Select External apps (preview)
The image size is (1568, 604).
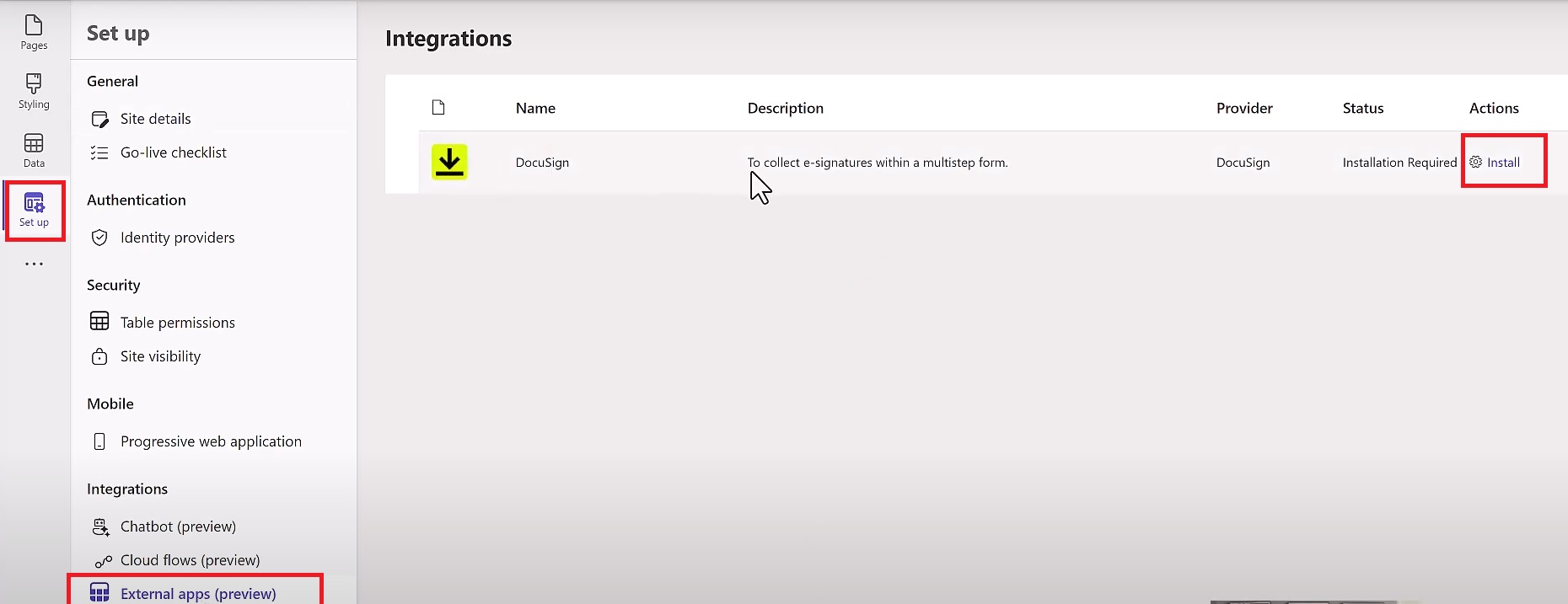(198, 593)
